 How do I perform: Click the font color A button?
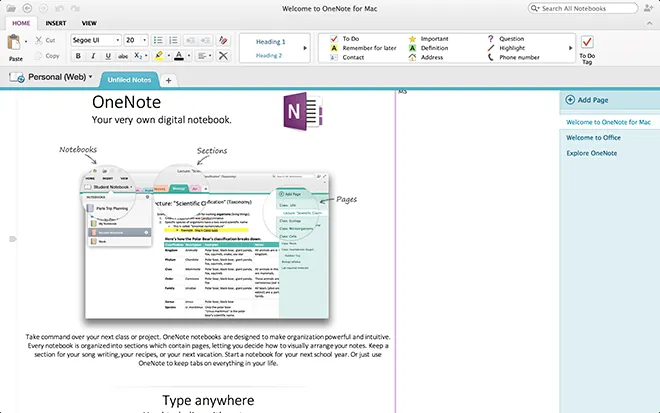click(179, 56)
